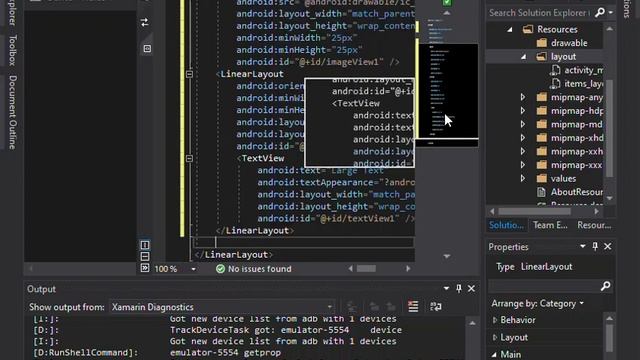Click the swap panes arrows icon
Screen dimensions: 640x360
tap(144, 22)
